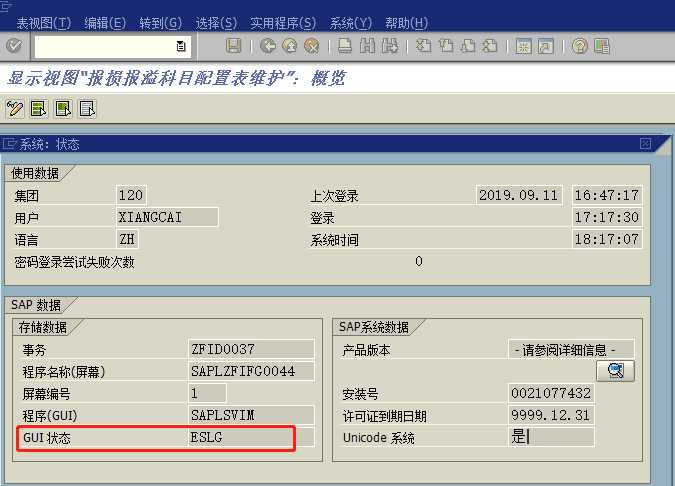Open the 系统(Y) menu
Image resolution: width=675 pixels, height=486 pixels.
tap(350, 23)
